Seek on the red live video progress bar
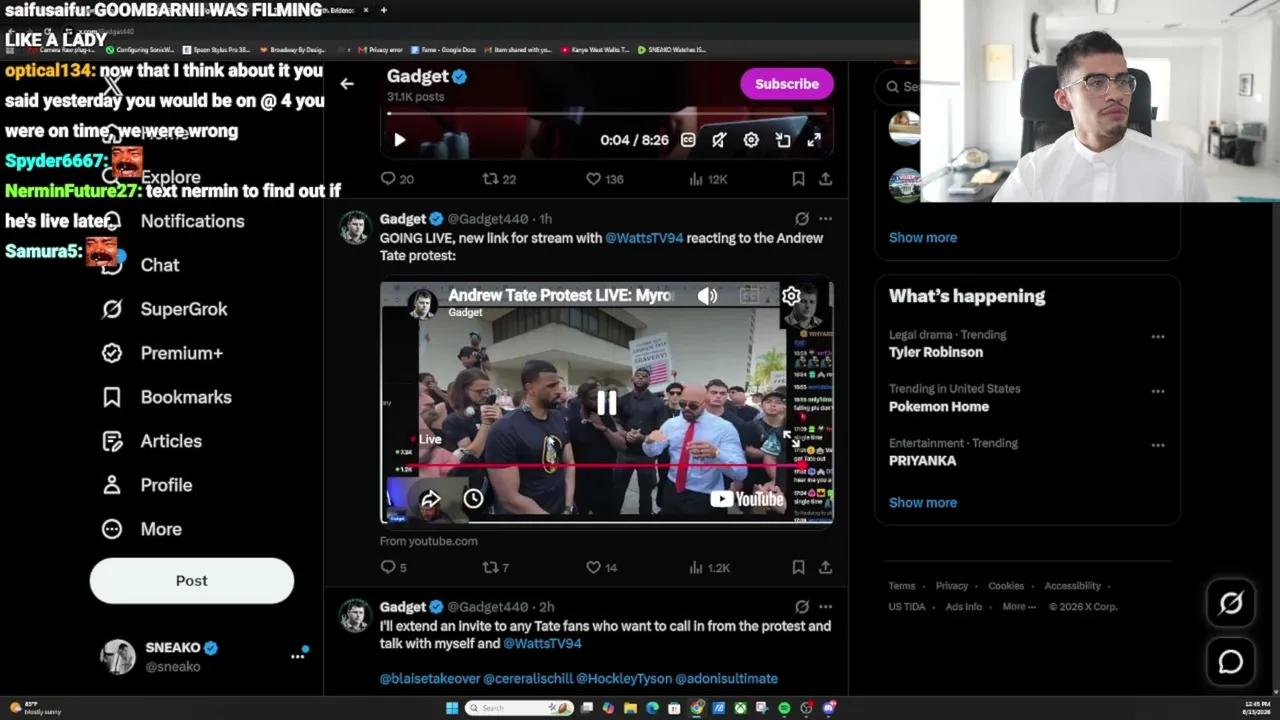 (607, 465)
